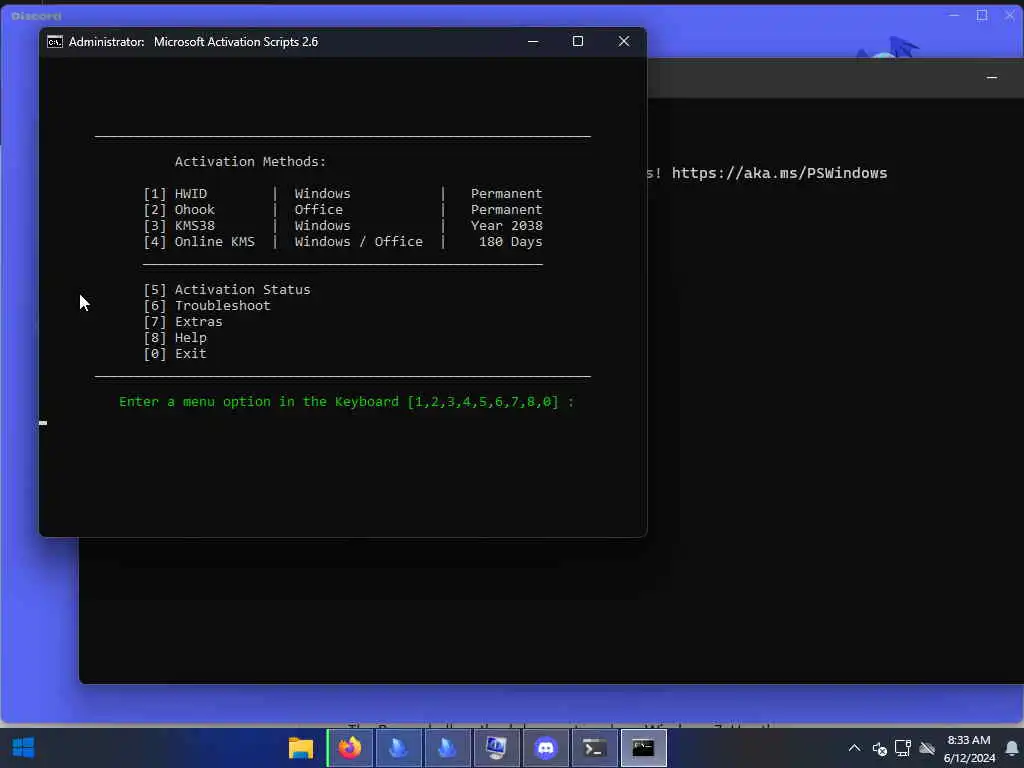
Task: Maximize the Discord window
Action: tap(982, 14)
